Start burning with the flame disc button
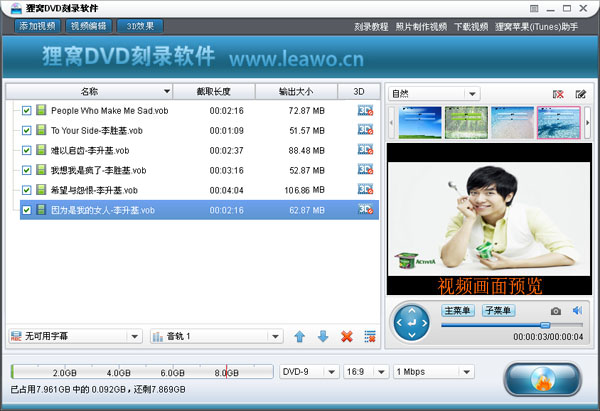Viewport: 600px width, 411px height. tap(543, 379)
